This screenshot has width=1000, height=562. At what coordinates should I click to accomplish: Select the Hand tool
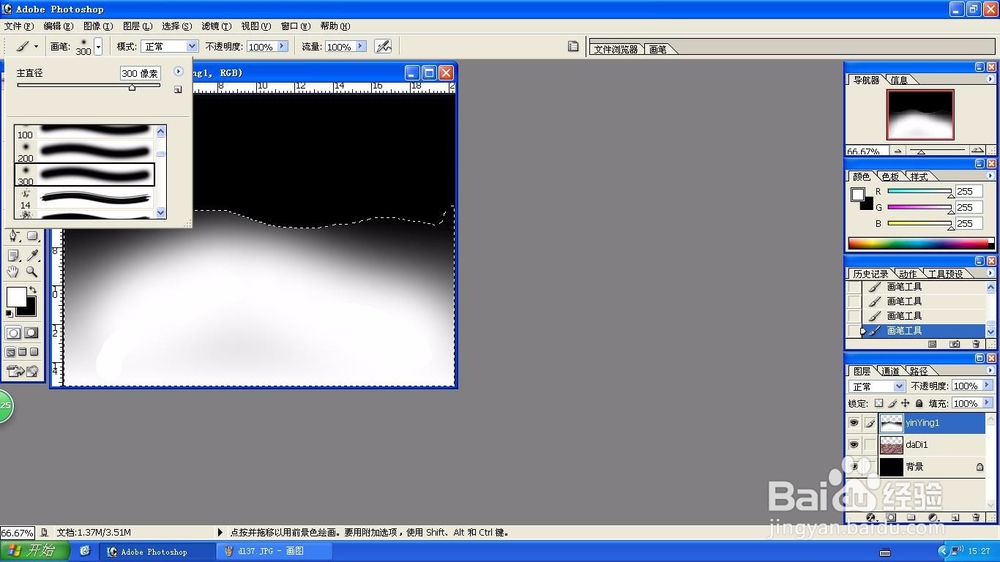point(14,272)
